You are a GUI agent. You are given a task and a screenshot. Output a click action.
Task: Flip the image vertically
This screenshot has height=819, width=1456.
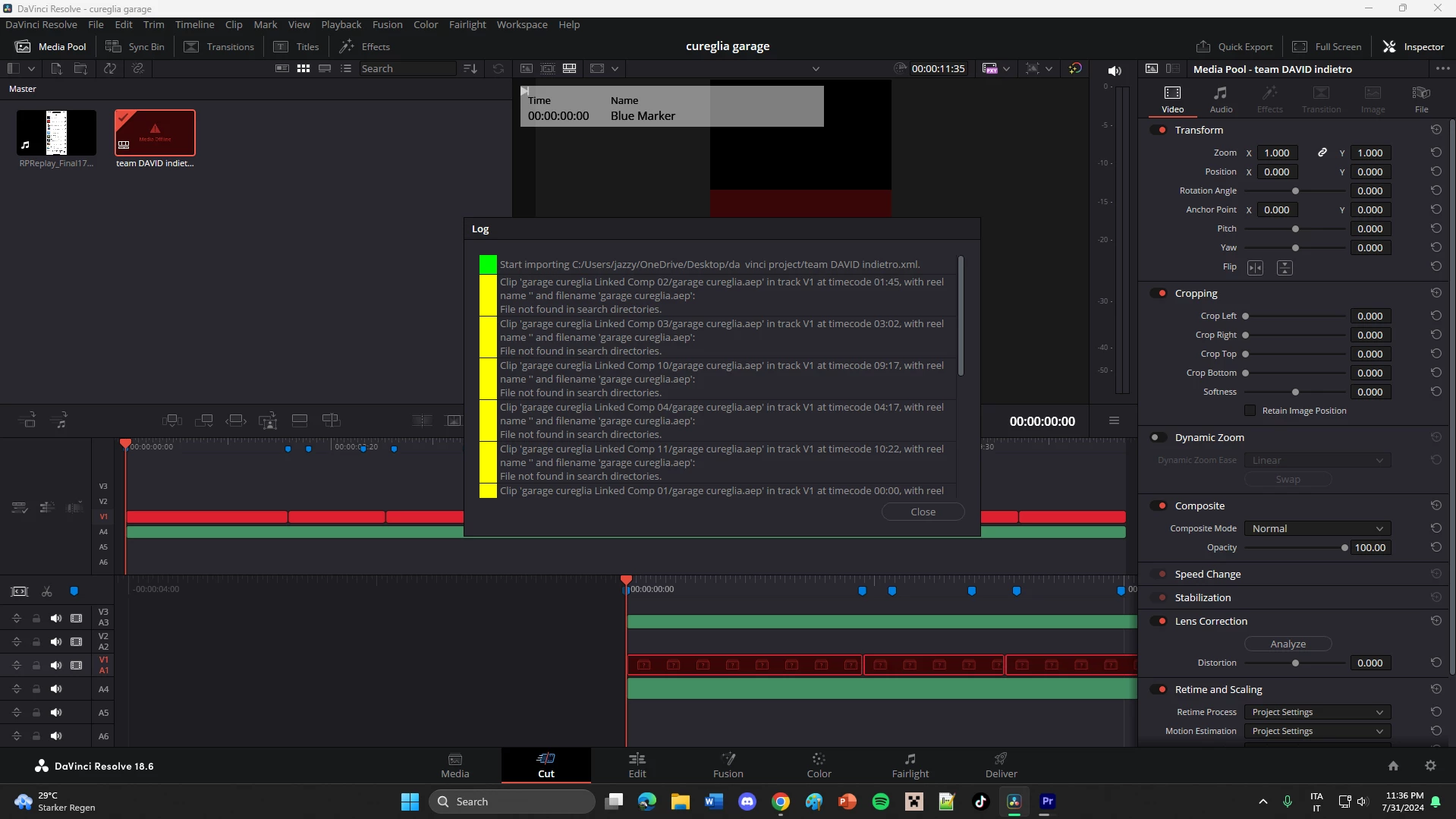point(1285,267)
